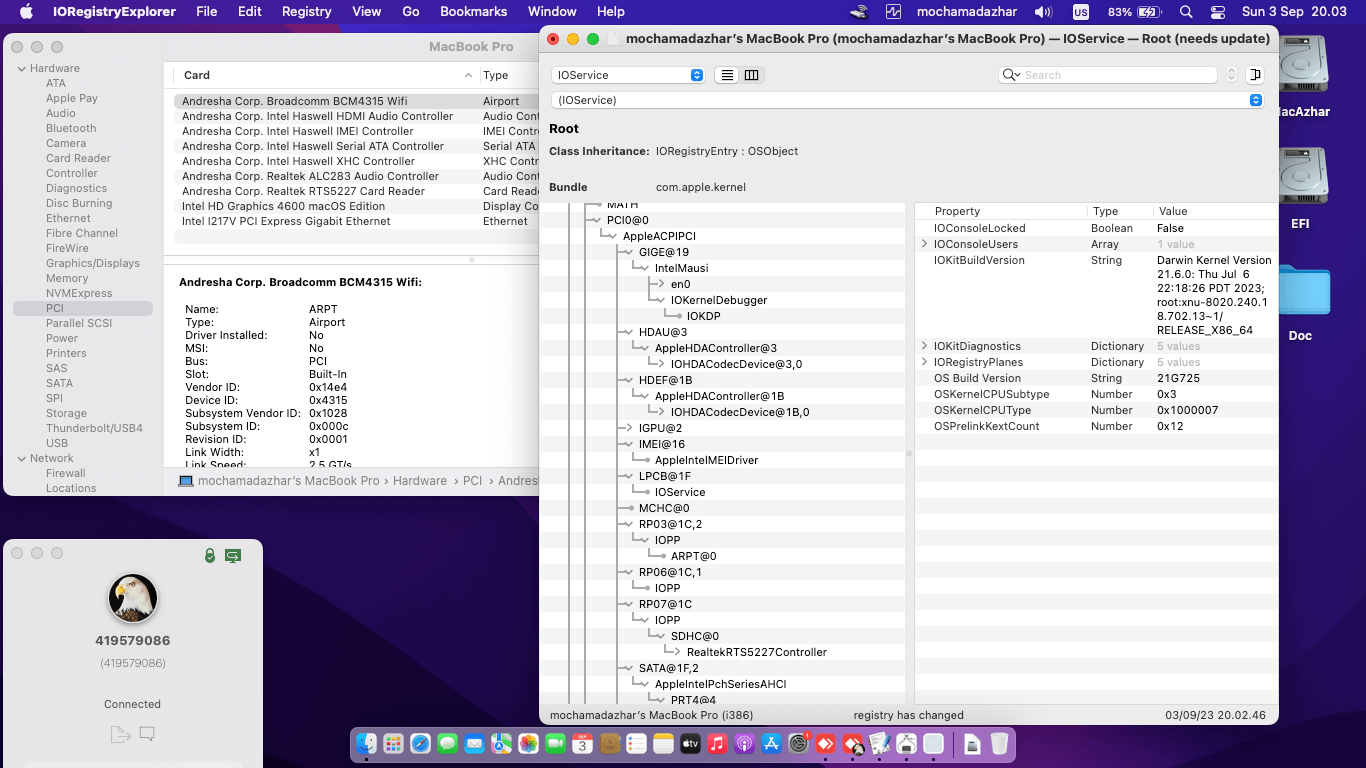Click the search stepper arrows
Screen dimensions: 1366x768
(1231, 75)
